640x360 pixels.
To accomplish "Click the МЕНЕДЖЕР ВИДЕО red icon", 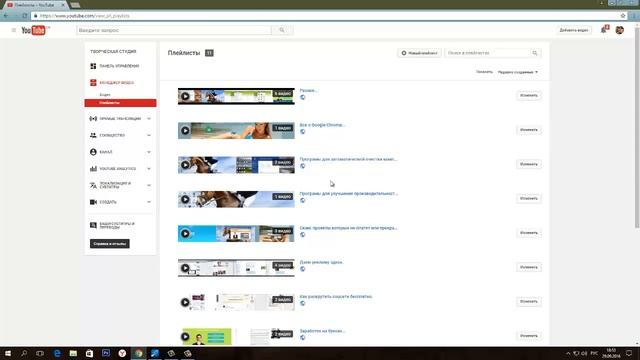I will point(93,83).
